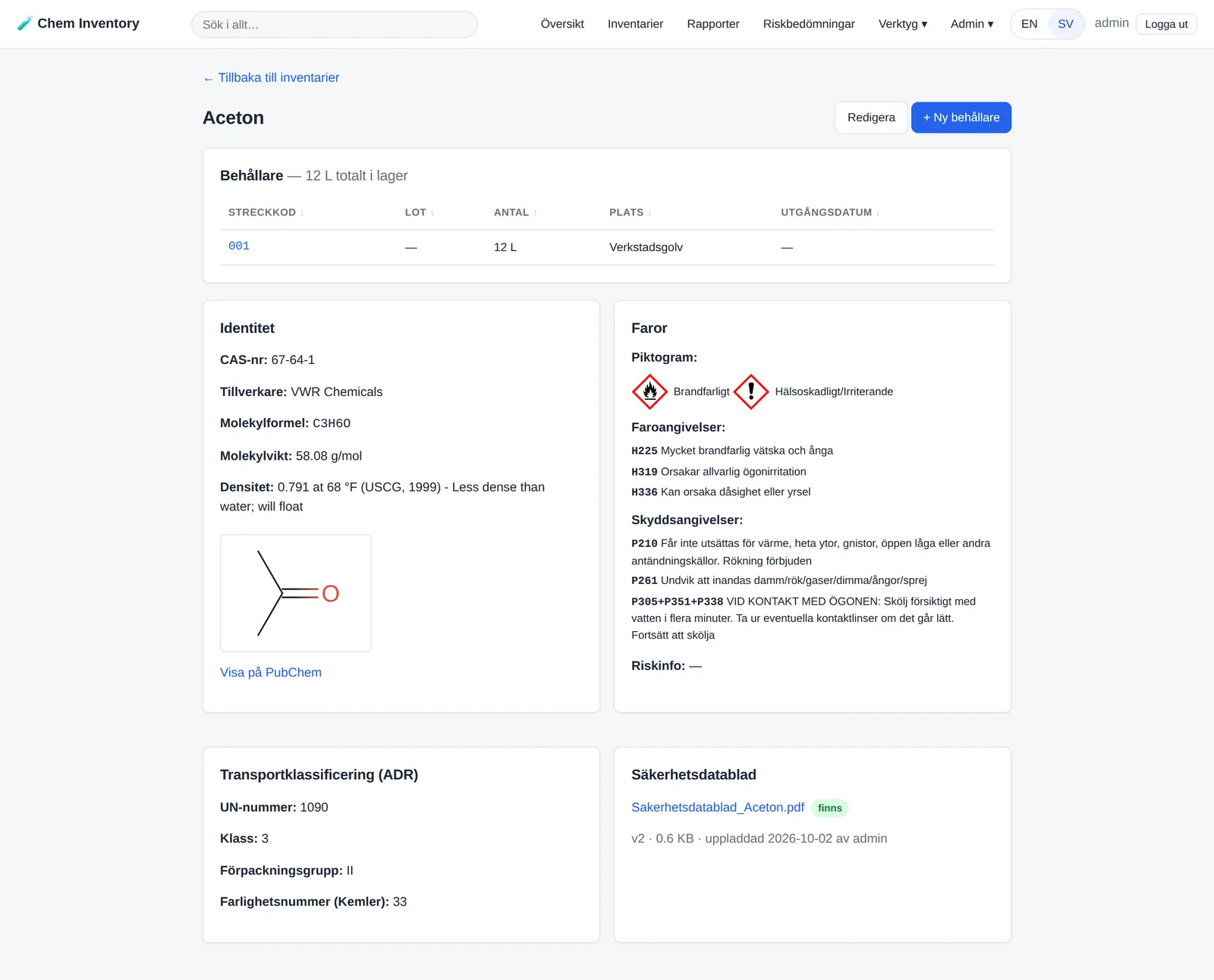This screenshot has width=1214, height=980.
Task: Click the Farlighetsnummer (Kemler) 33 line
Action: (313, 901)
